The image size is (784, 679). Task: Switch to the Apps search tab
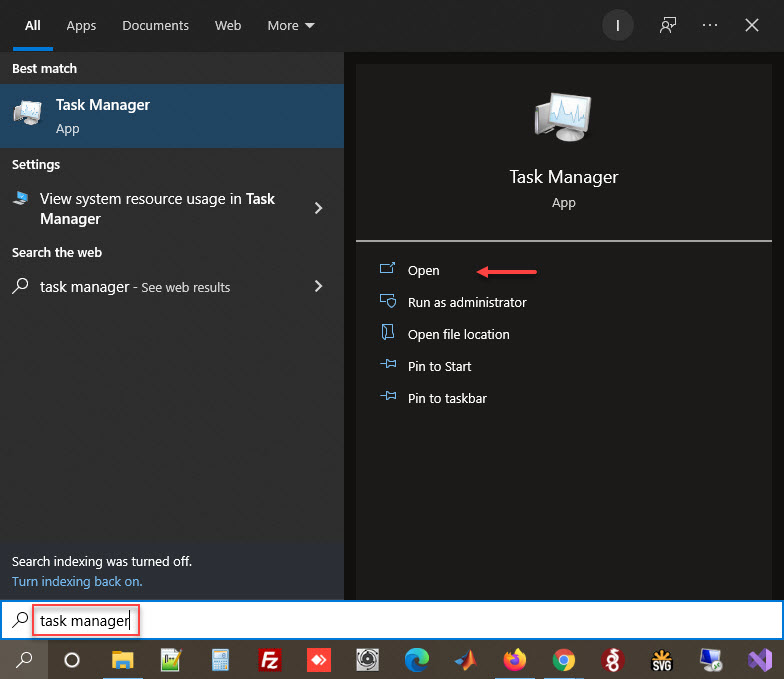(x=81, y=26)
